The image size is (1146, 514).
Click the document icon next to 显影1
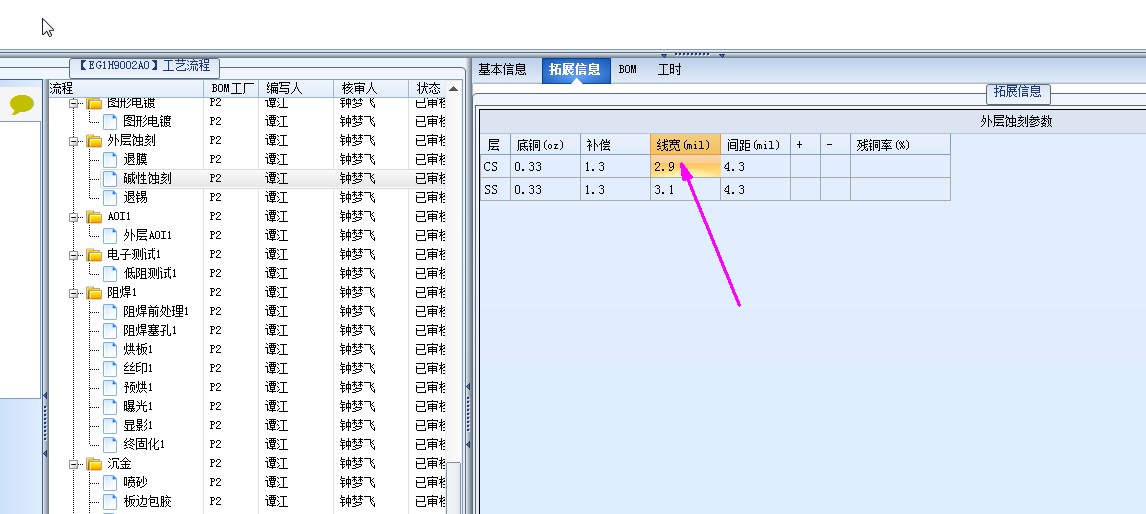[x=110, y=426]
